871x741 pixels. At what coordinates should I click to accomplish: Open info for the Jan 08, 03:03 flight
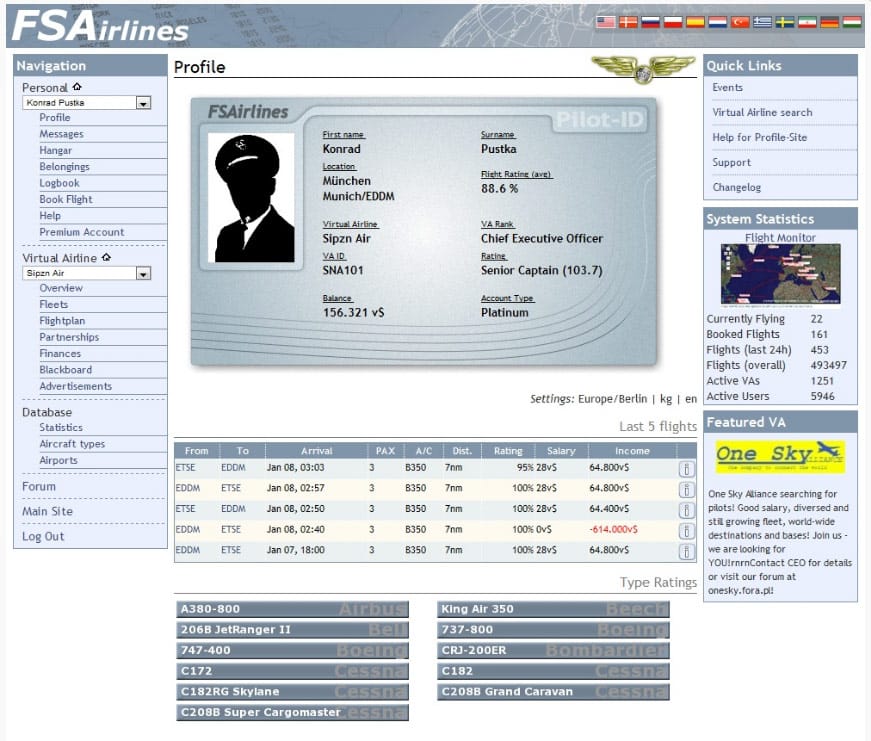point(686,468)
